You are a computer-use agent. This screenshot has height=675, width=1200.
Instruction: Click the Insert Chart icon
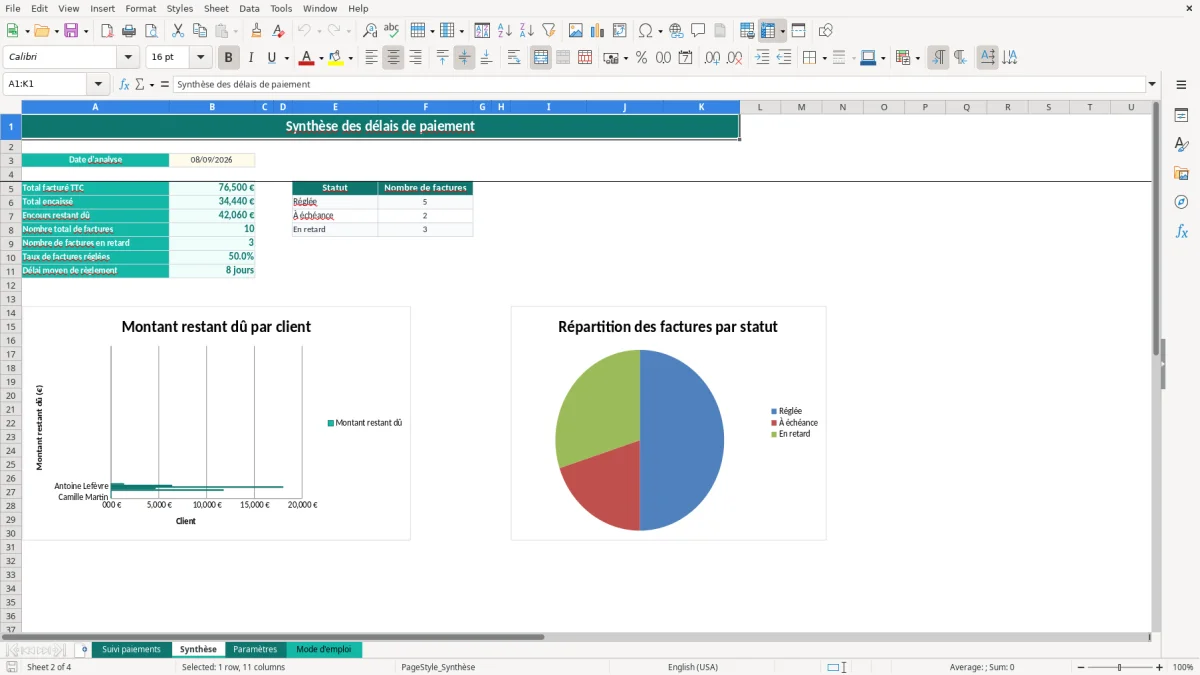pos(598,31)
